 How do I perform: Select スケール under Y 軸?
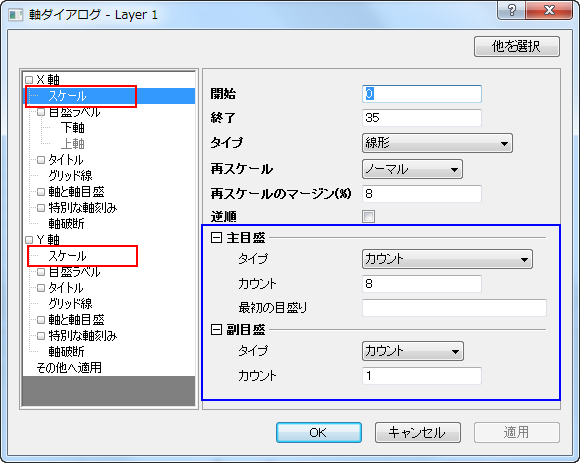tap(67, 256)
